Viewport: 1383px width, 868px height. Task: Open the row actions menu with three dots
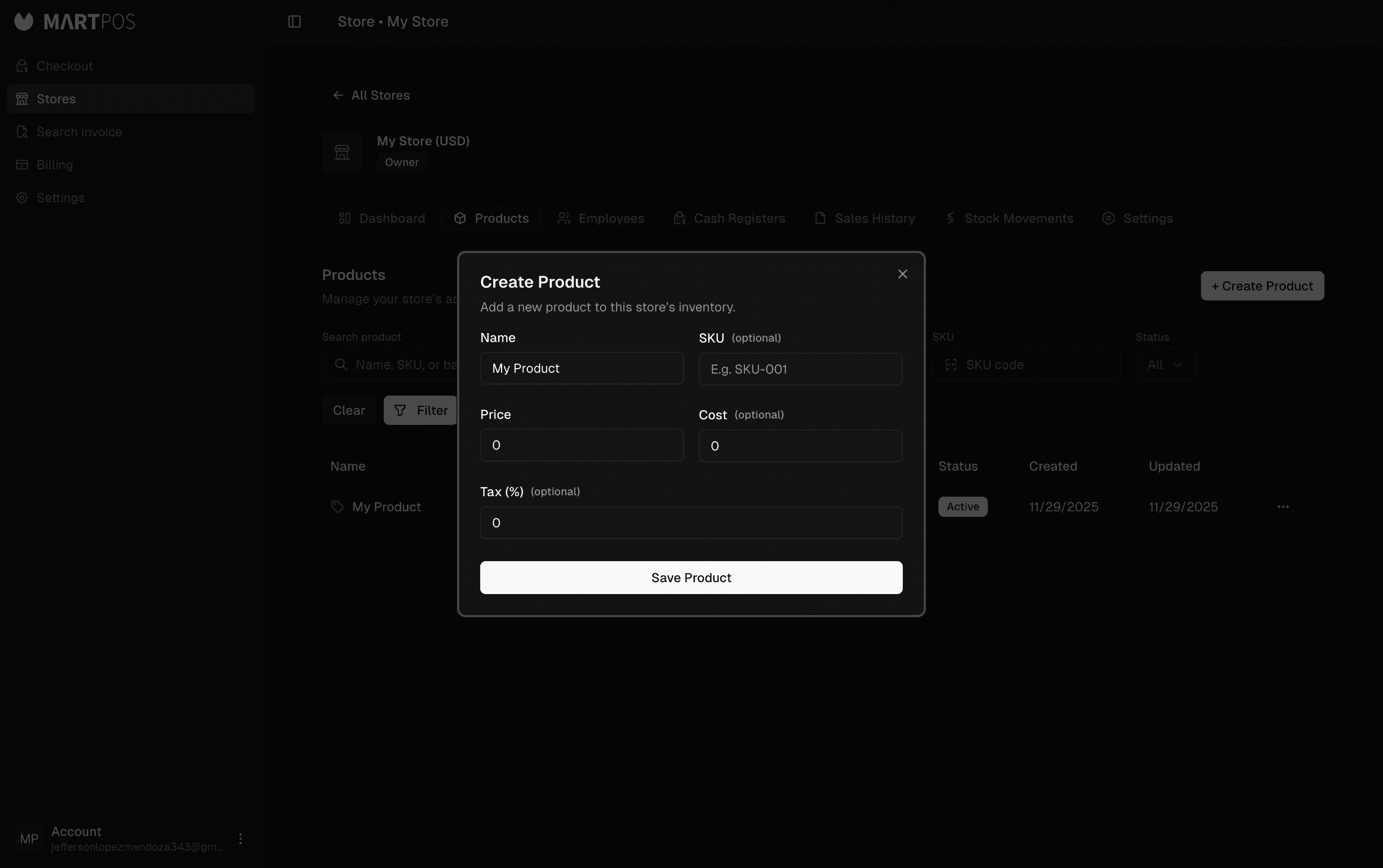click(x=1282, y=507)
